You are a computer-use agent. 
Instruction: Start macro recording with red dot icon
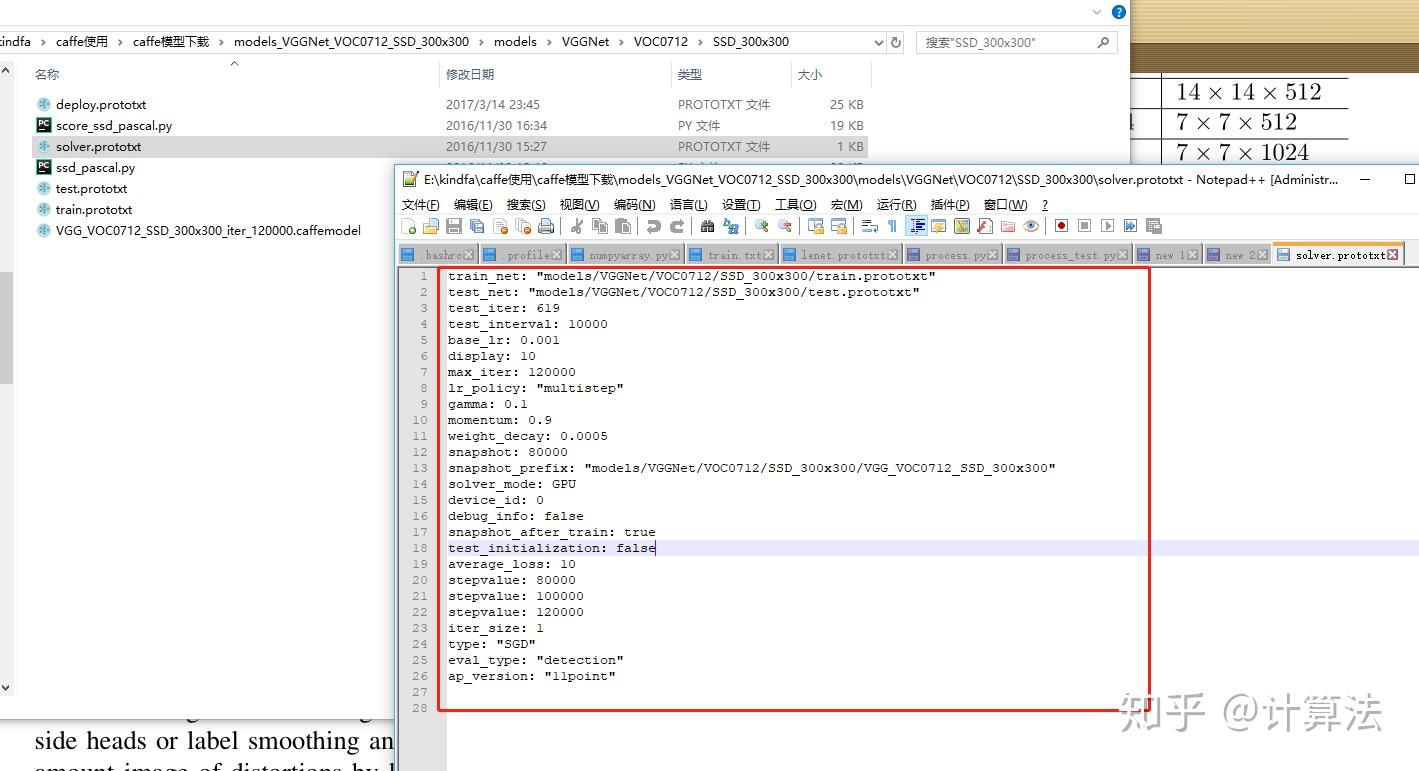tap(1060, 226)
